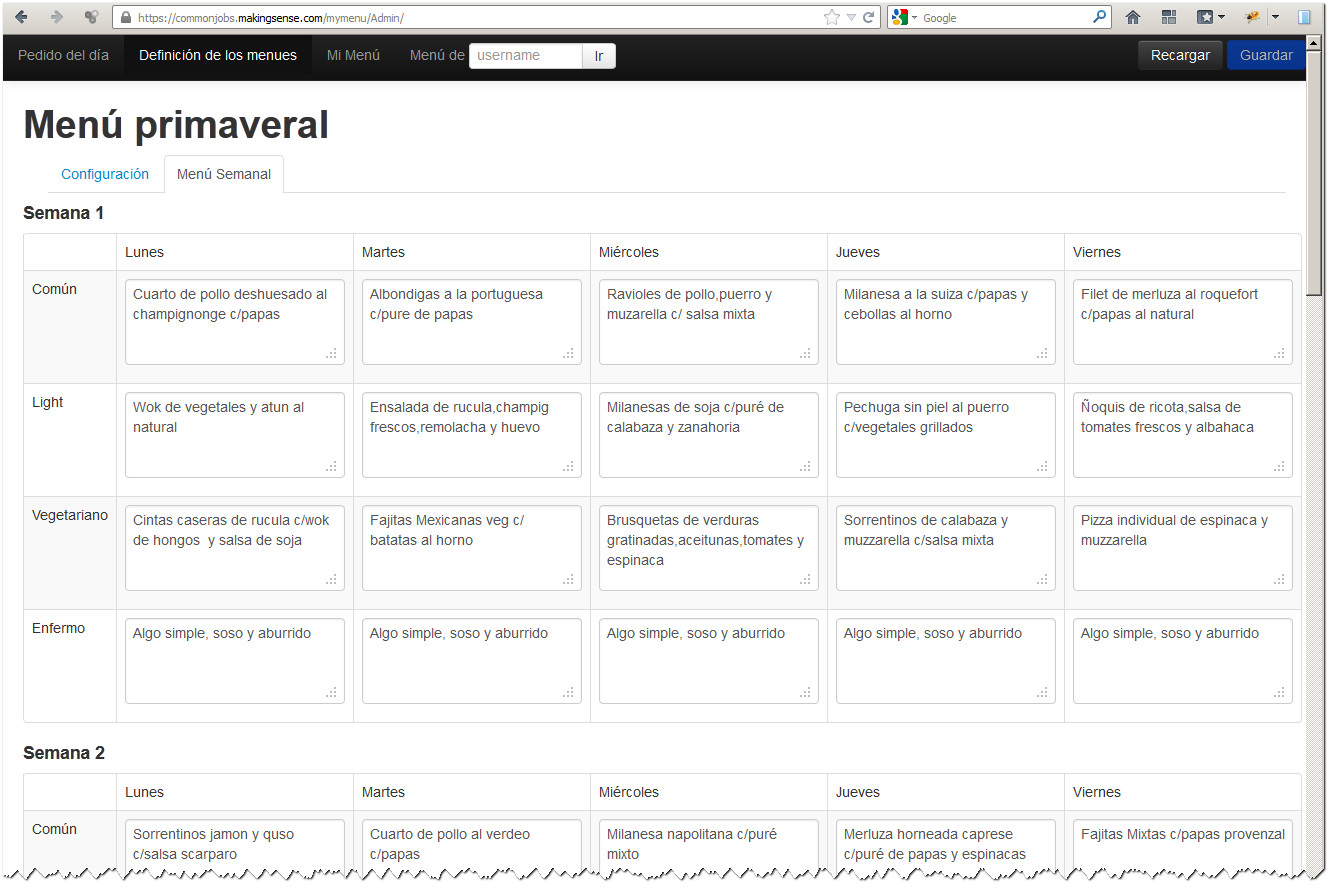Edit the Albondigas a la portuguesa text box
This screenshot has width=1328, height=889.
pos(471,322)
